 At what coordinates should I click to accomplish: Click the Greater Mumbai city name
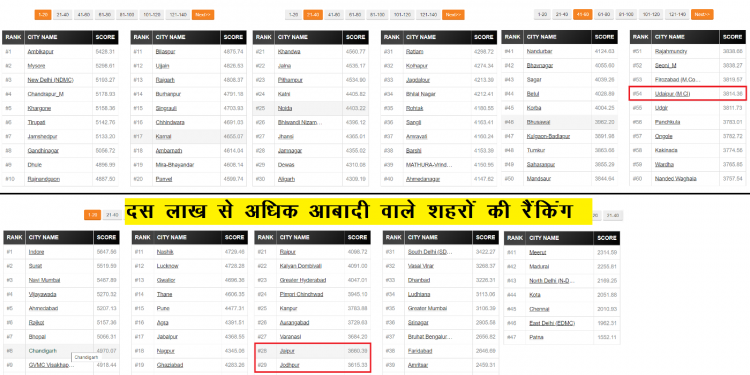tap(427, 309)
